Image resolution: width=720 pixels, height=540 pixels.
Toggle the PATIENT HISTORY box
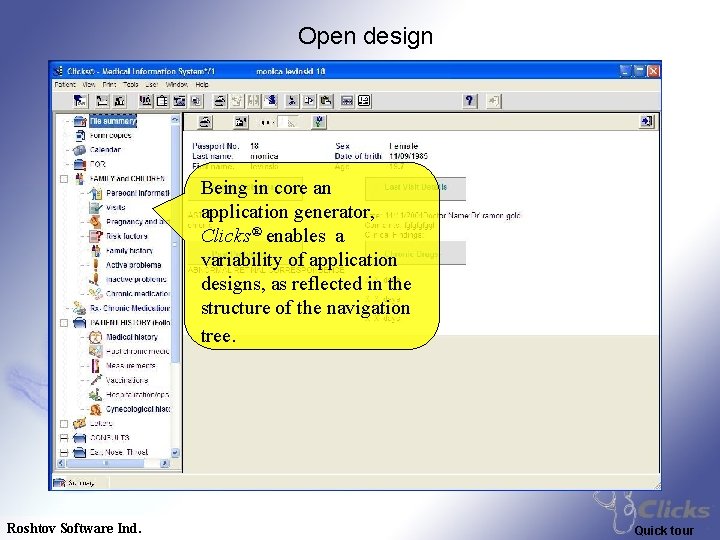pyautogui.click(x=64, y=323)
